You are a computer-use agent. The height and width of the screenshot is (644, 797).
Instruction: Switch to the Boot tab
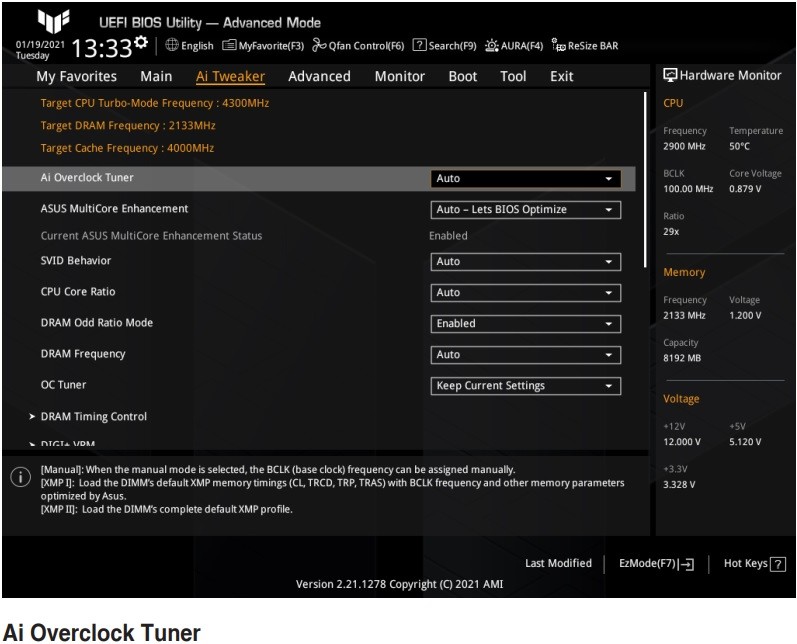(463, 76)
